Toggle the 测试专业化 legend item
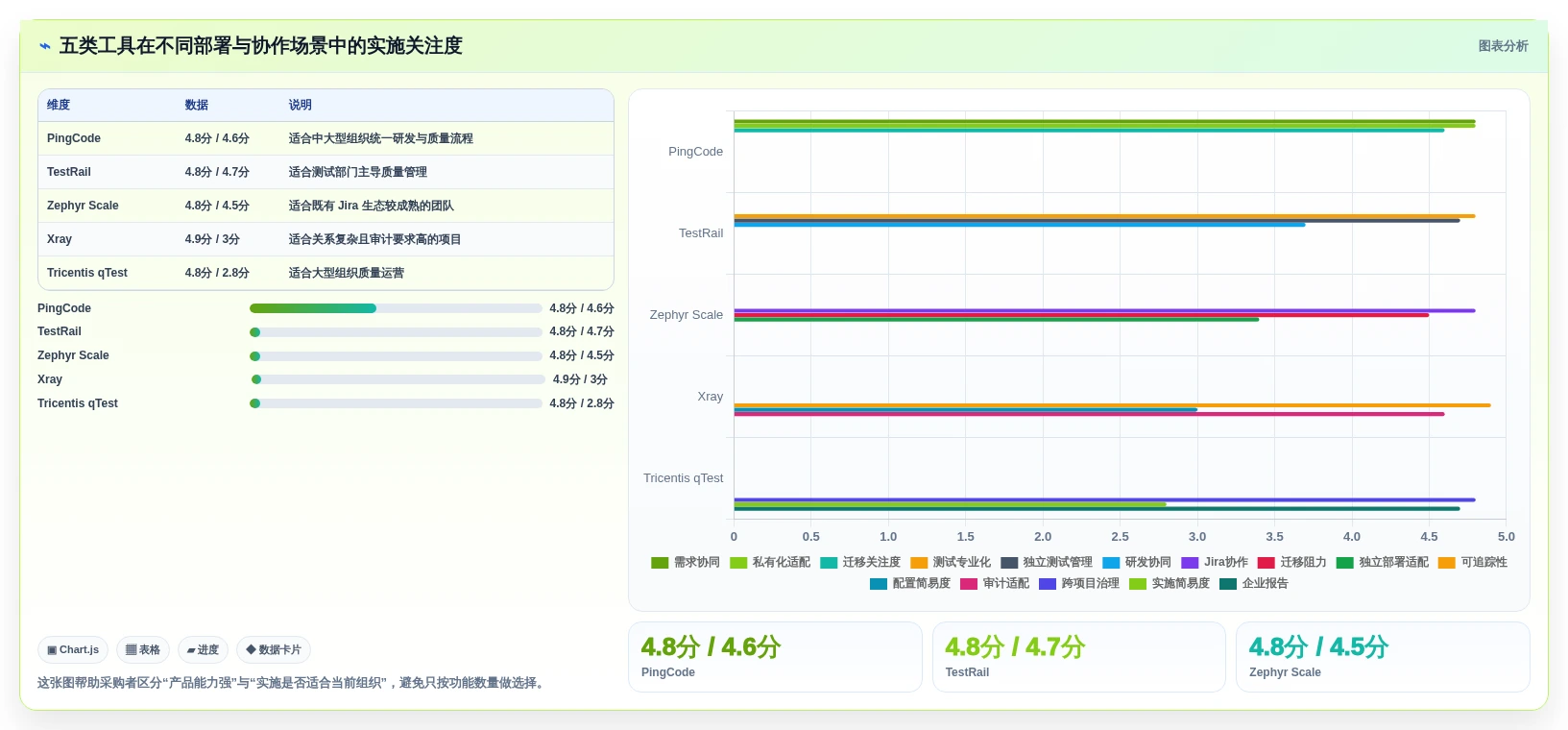The height and width of the screenshot is (730, 1568). pos(951,563)
